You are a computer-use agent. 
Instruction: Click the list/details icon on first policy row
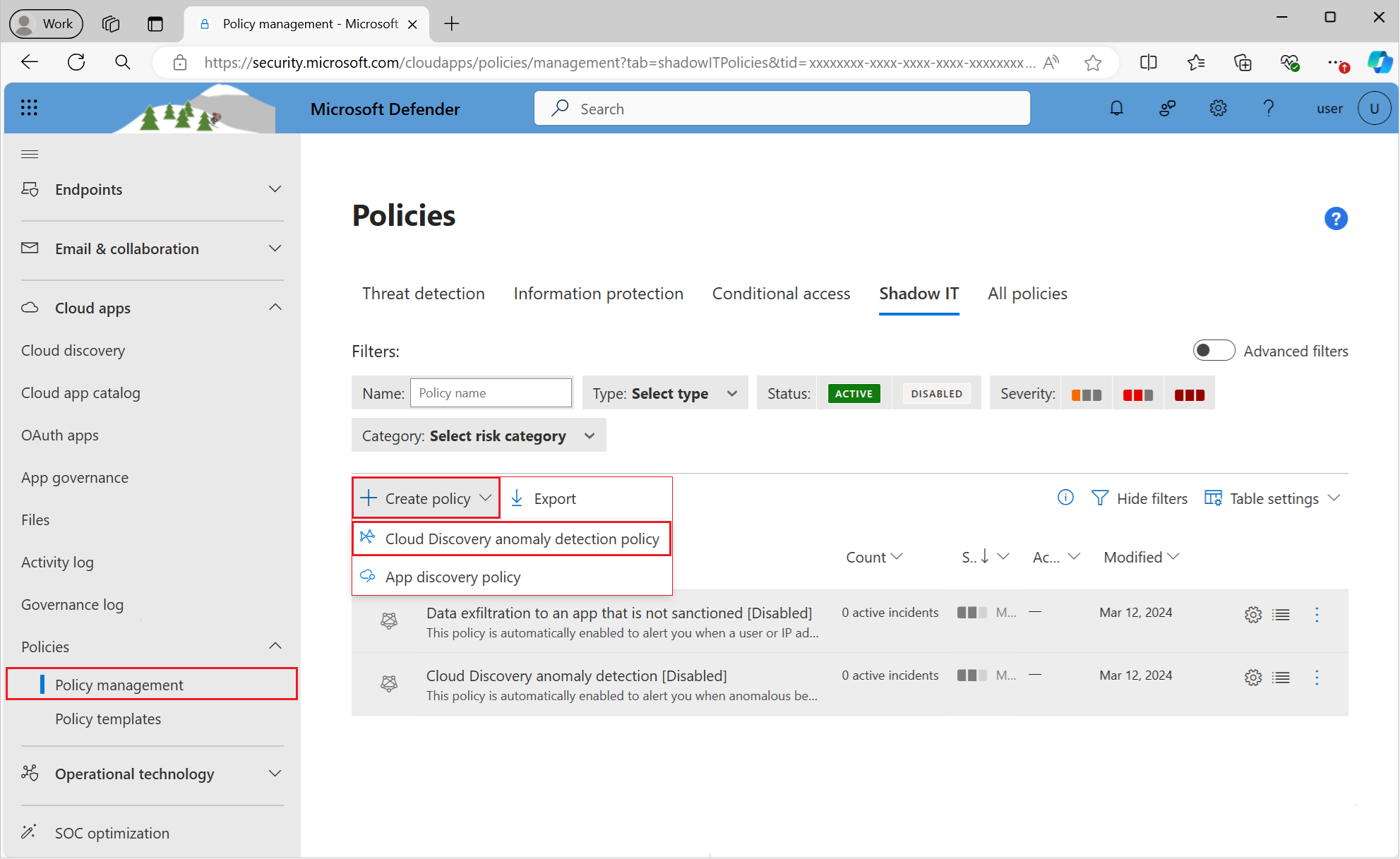1281,613
